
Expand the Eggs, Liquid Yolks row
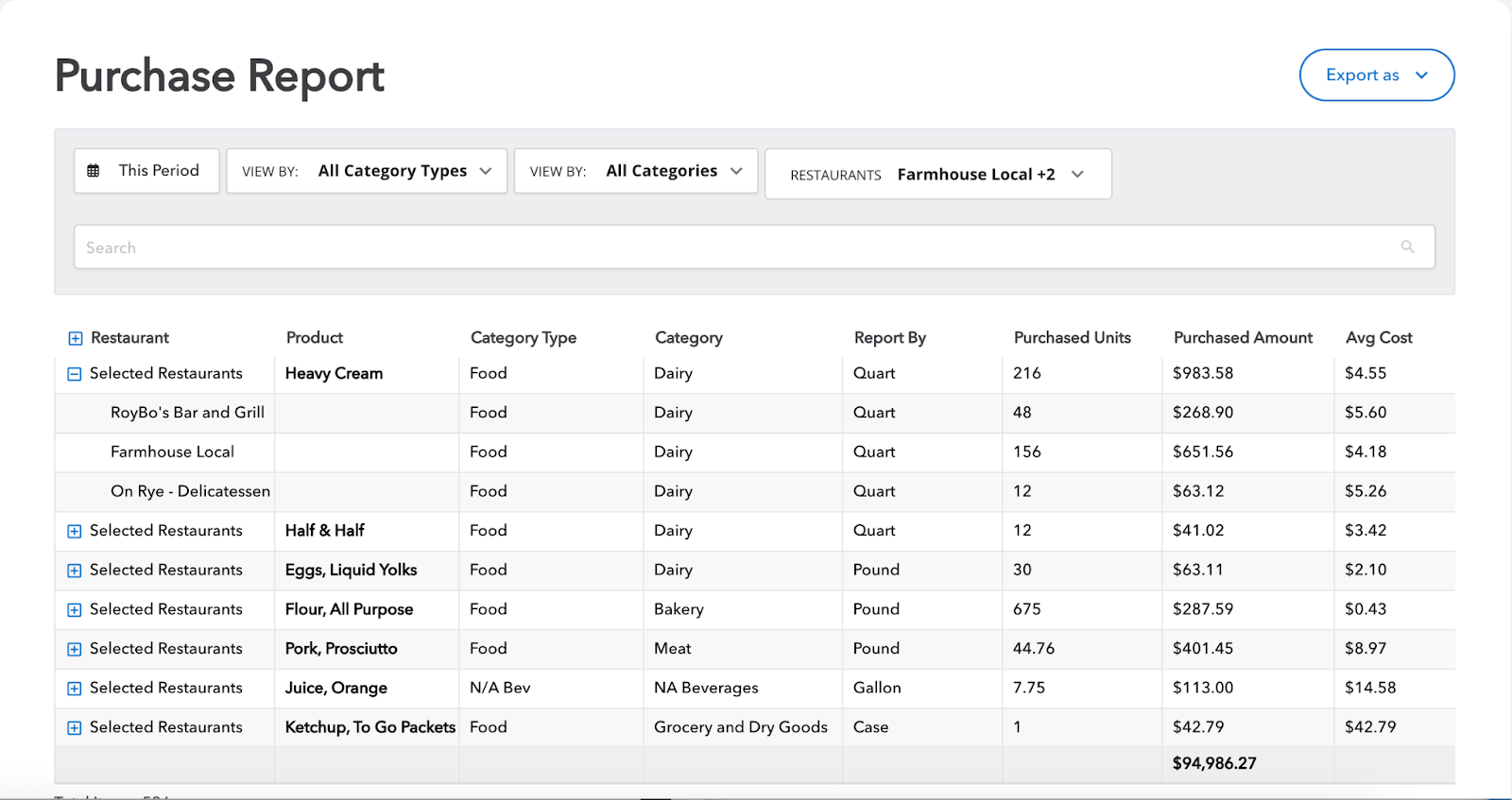(75, 570)
